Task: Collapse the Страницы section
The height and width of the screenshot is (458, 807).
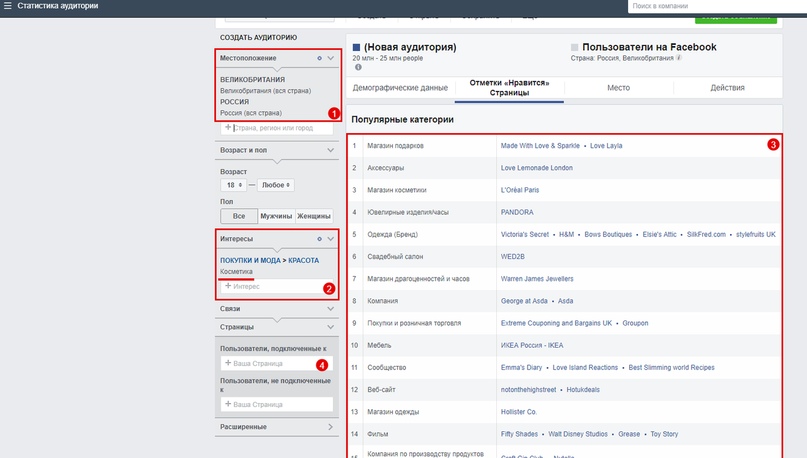Action: tap(330, 327)
